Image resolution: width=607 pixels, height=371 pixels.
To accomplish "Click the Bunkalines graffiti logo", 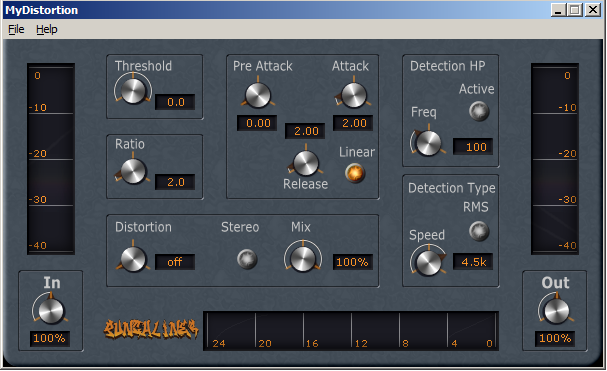I will pyautogui.click(x=151, y=329).
